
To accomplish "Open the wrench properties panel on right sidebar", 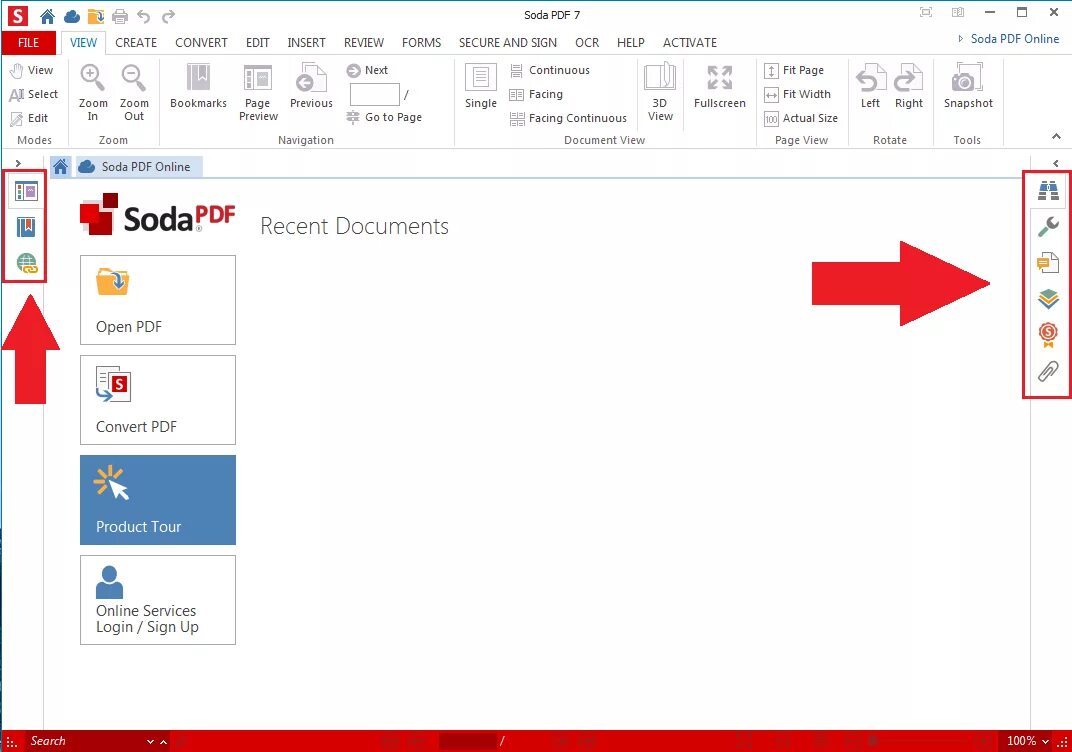I will pyautogui.click(x=1048, y=226).
